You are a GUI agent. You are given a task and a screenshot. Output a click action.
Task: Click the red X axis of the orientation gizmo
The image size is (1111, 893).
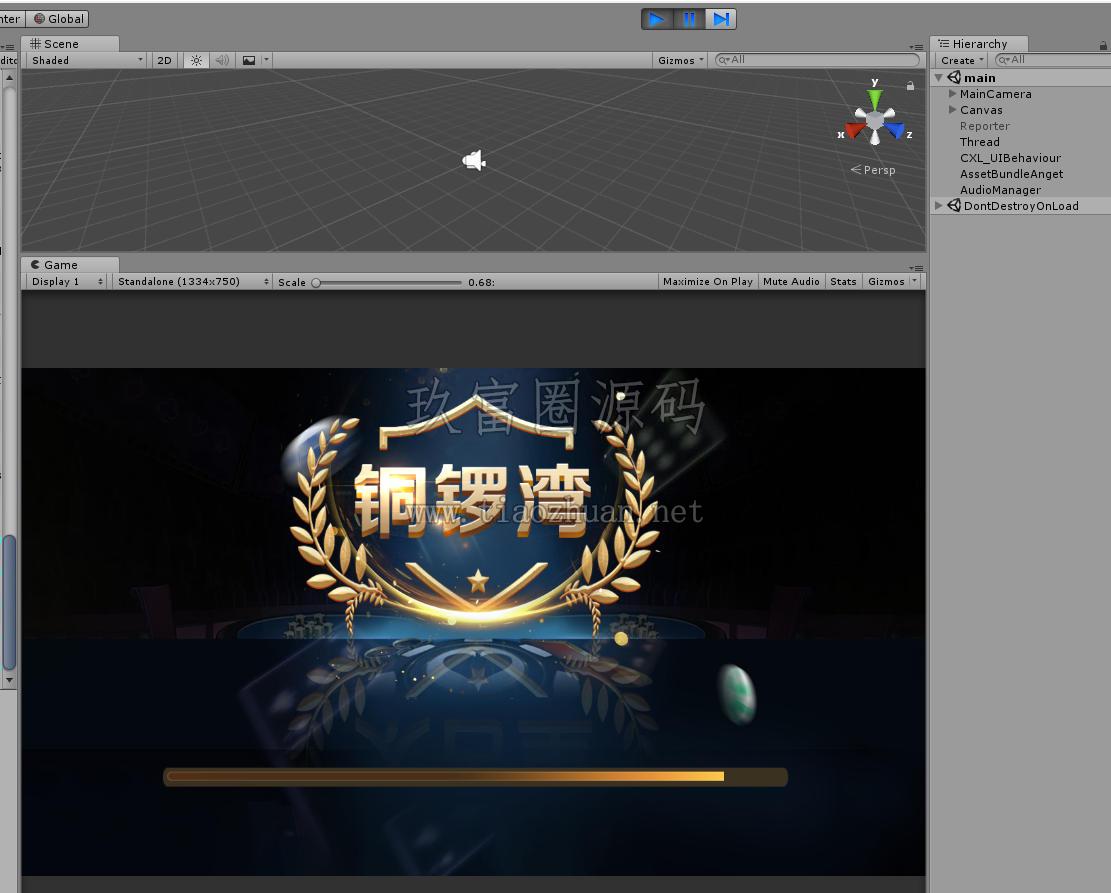(x=855, y=130)
